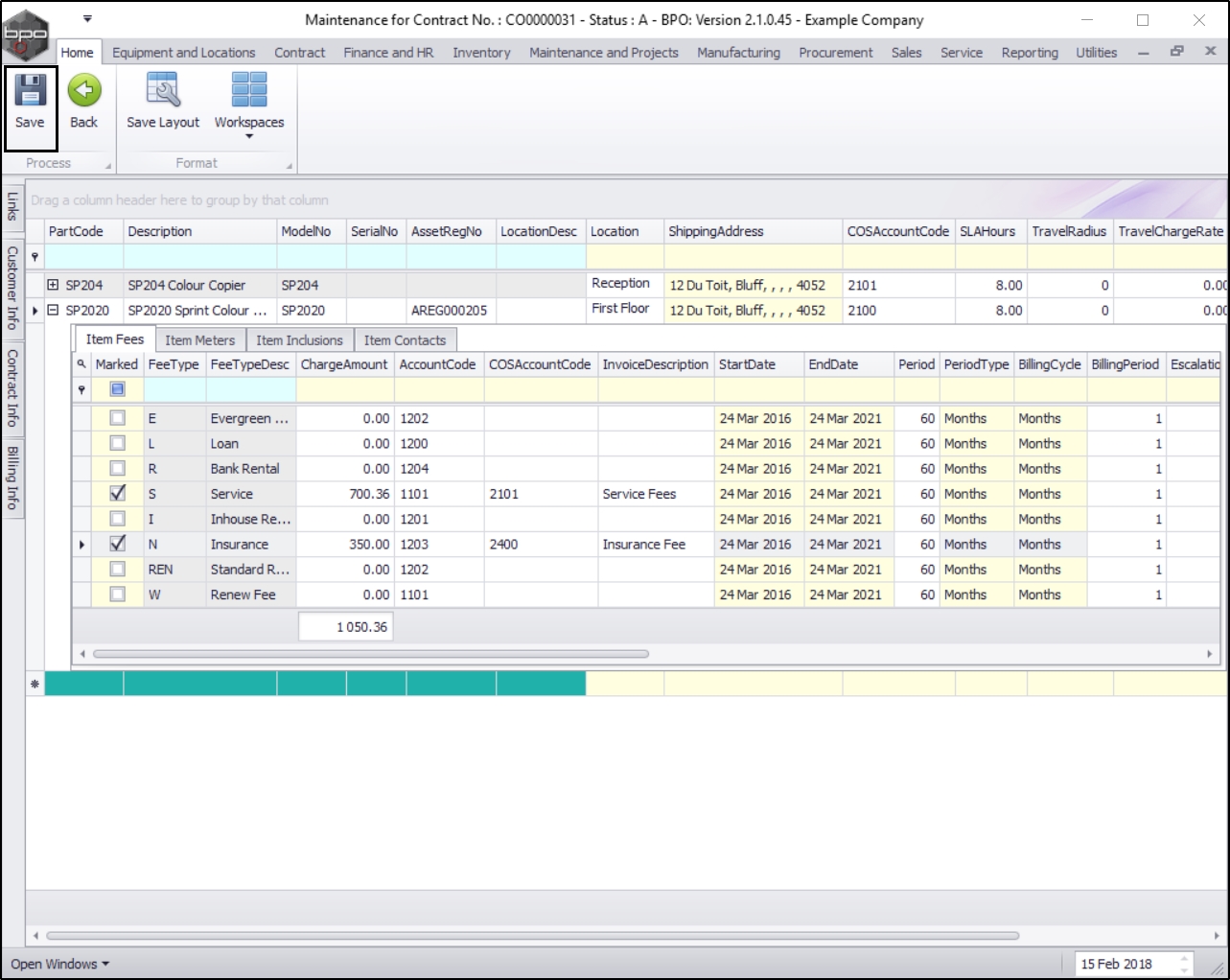This screenshot has height=980, width=1230.
Task: Sort by the PartCode column header
Action: [84, 231]
